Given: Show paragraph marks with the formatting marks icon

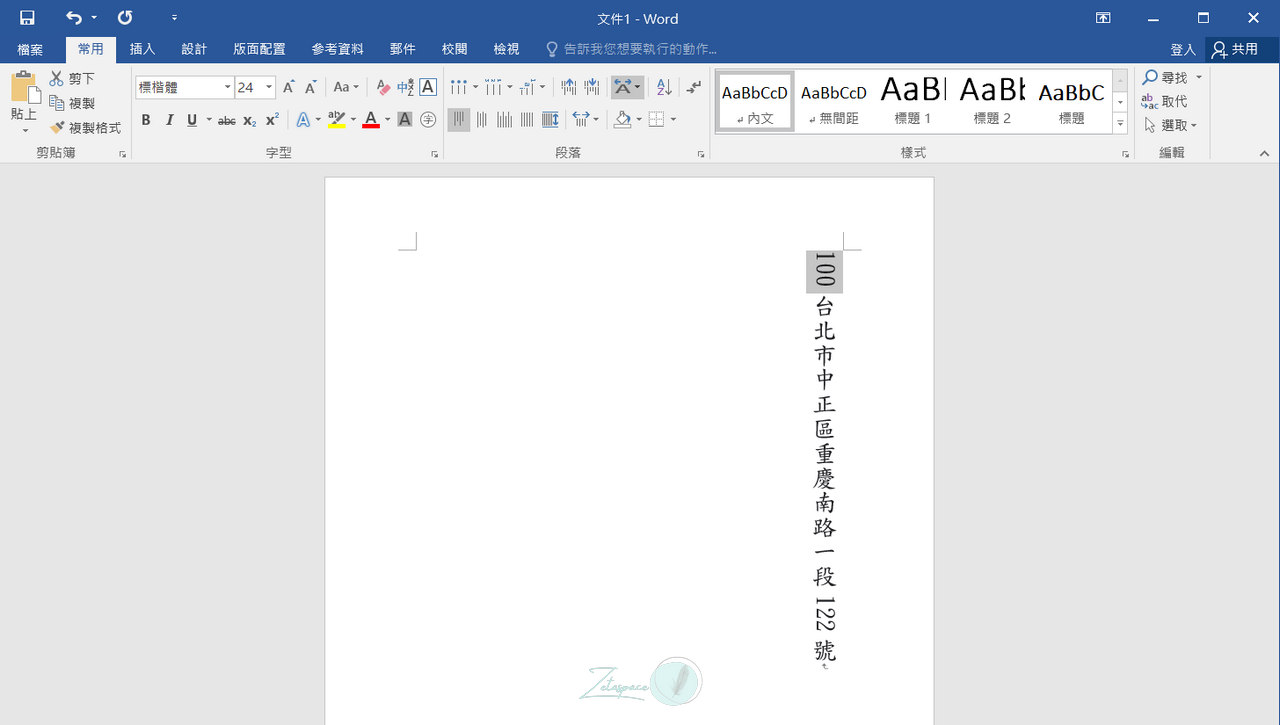Looking at the screenshot, I should (694, 87).
